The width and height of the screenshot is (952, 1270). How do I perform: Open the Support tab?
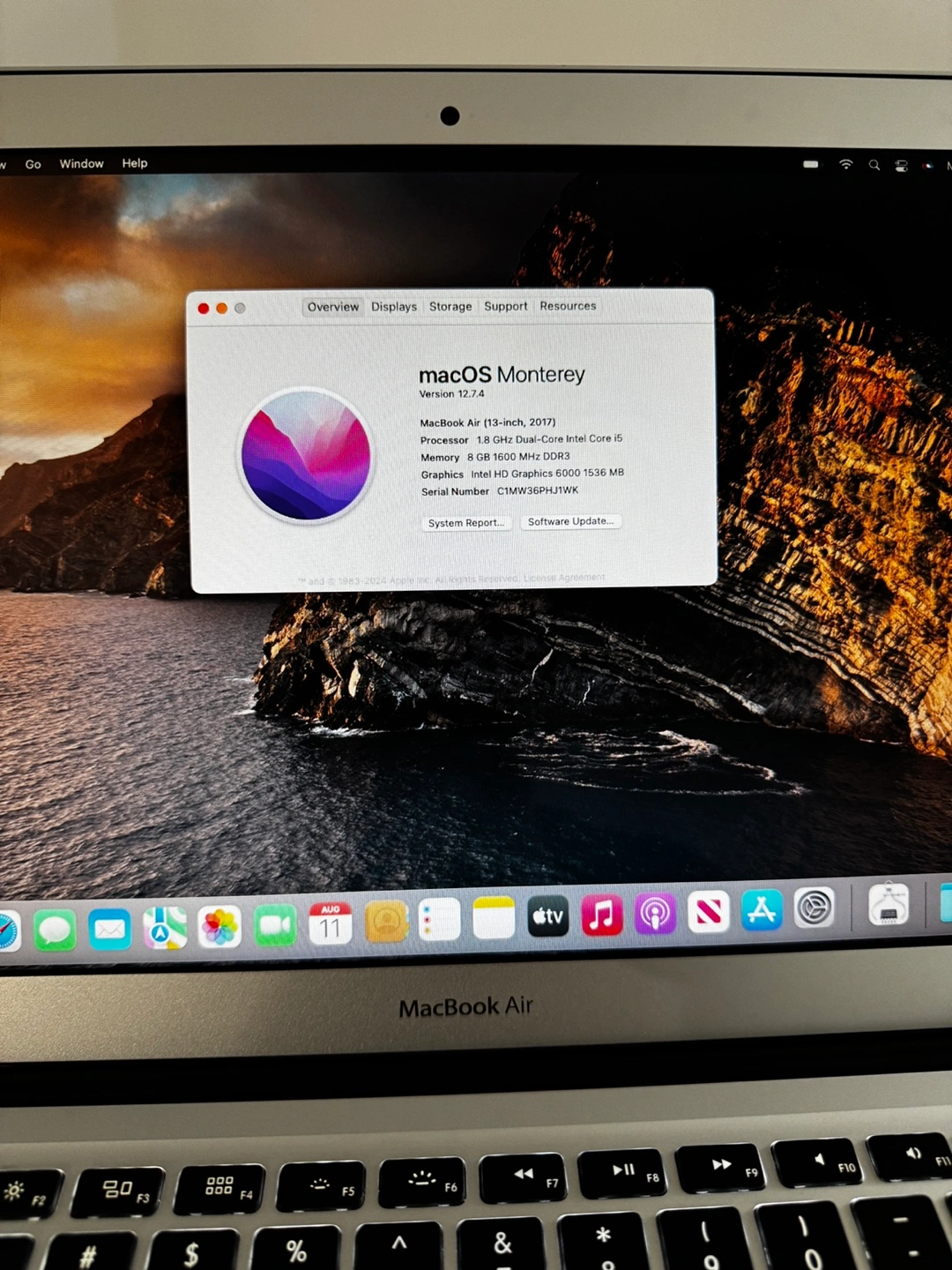[506, 306]
